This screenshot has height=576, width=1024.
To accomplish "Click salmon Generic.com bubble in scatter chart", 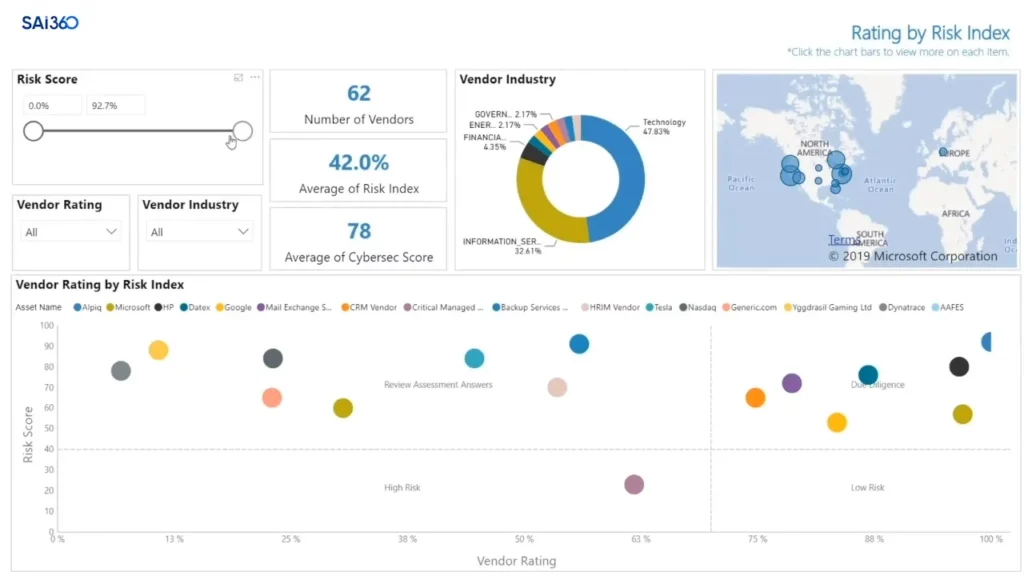I will click(x=272, y=398).
